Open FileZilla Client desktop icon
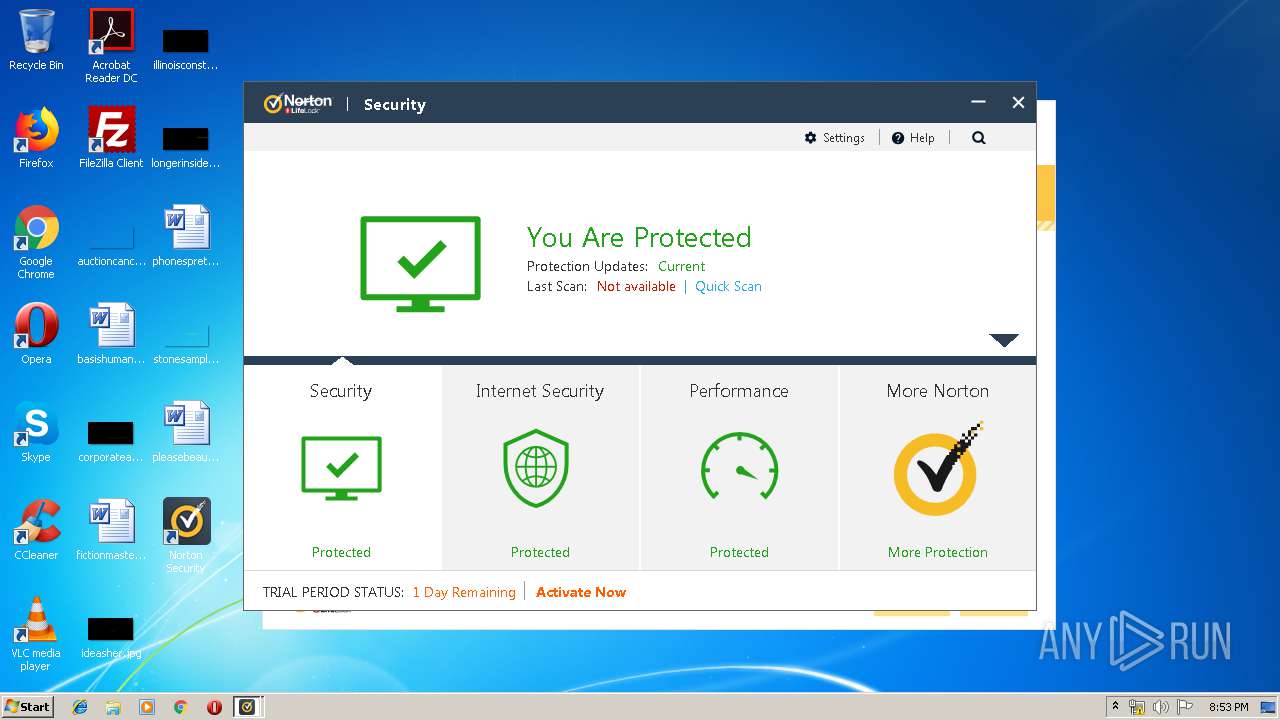 [111, 138]
